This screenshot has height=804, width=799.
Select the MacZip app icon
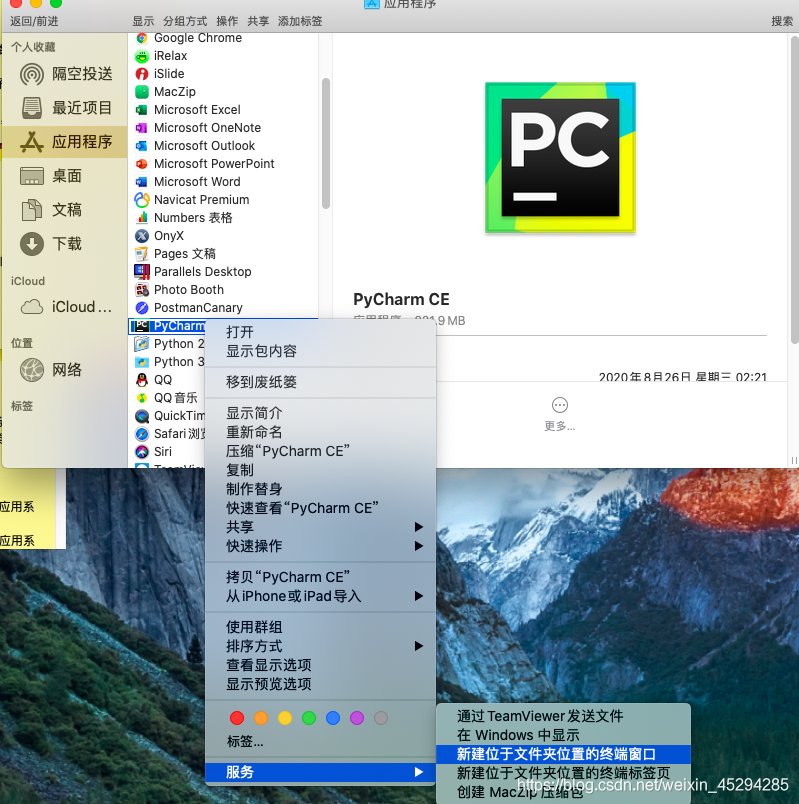point(142,92)
